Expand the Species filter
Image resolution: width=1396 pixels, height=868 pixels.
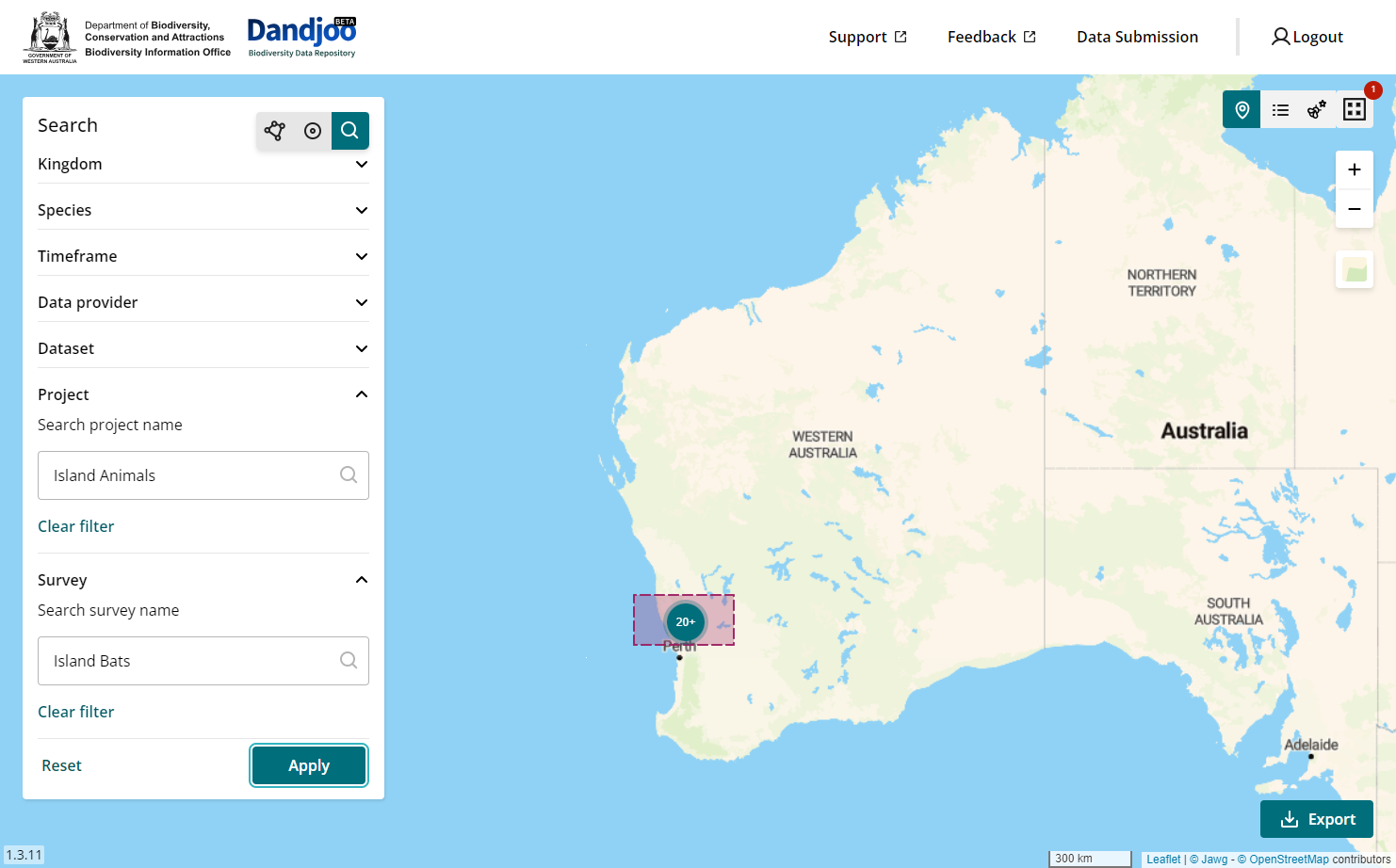[203, 210]
